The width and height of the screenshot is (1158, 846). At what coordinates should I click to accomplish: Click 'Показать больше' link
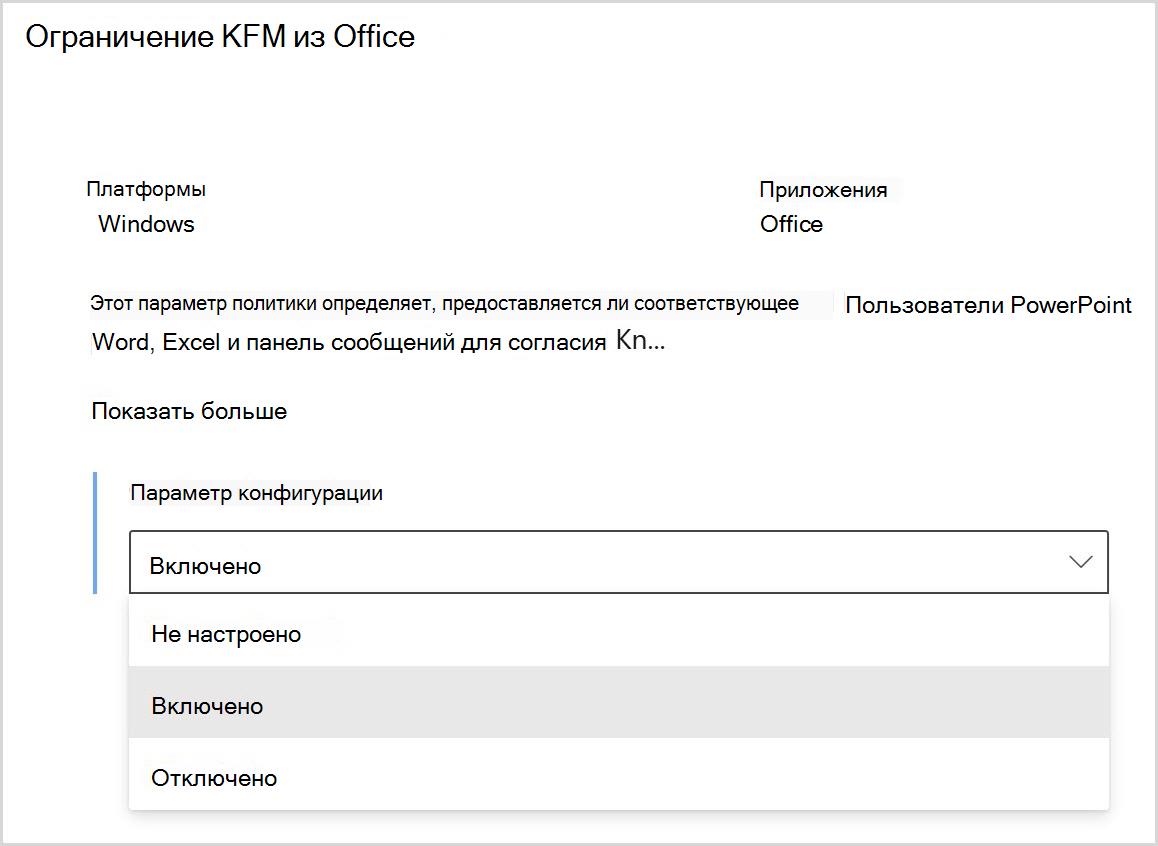coord(189,411)
